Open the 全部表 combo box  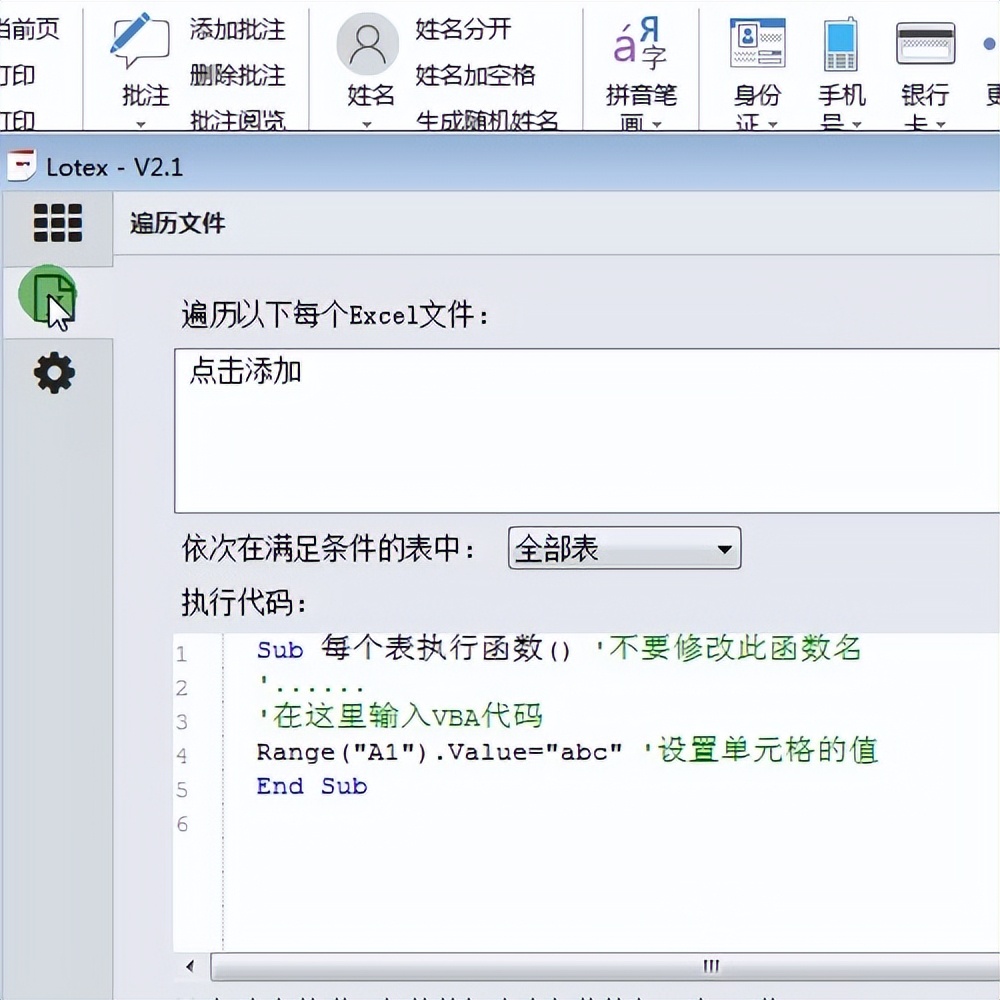pos(624,548)
